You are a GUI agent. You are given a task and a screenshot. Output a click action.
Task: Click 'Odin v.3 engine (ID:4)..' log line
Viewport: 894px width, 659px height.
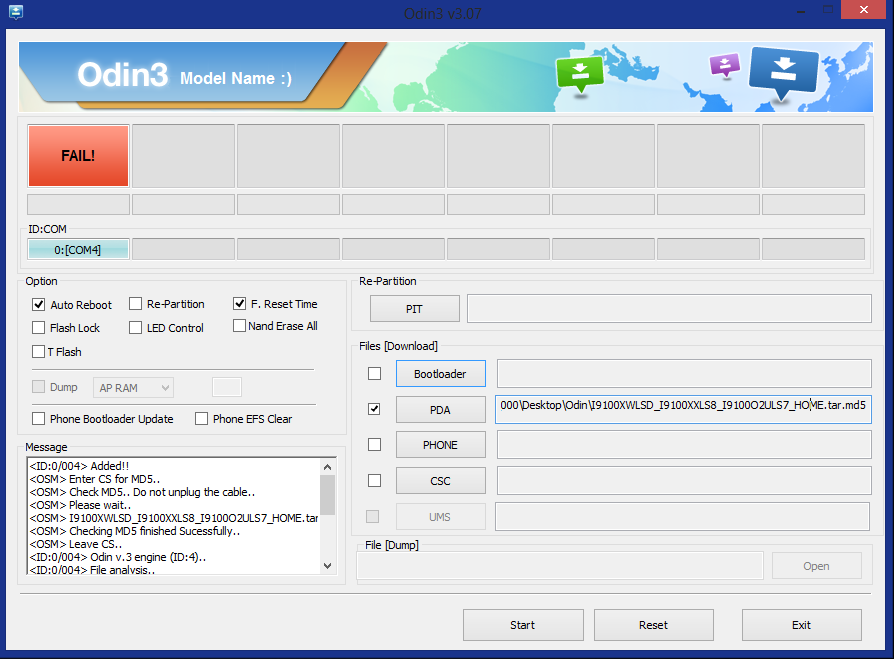(117, 557)
